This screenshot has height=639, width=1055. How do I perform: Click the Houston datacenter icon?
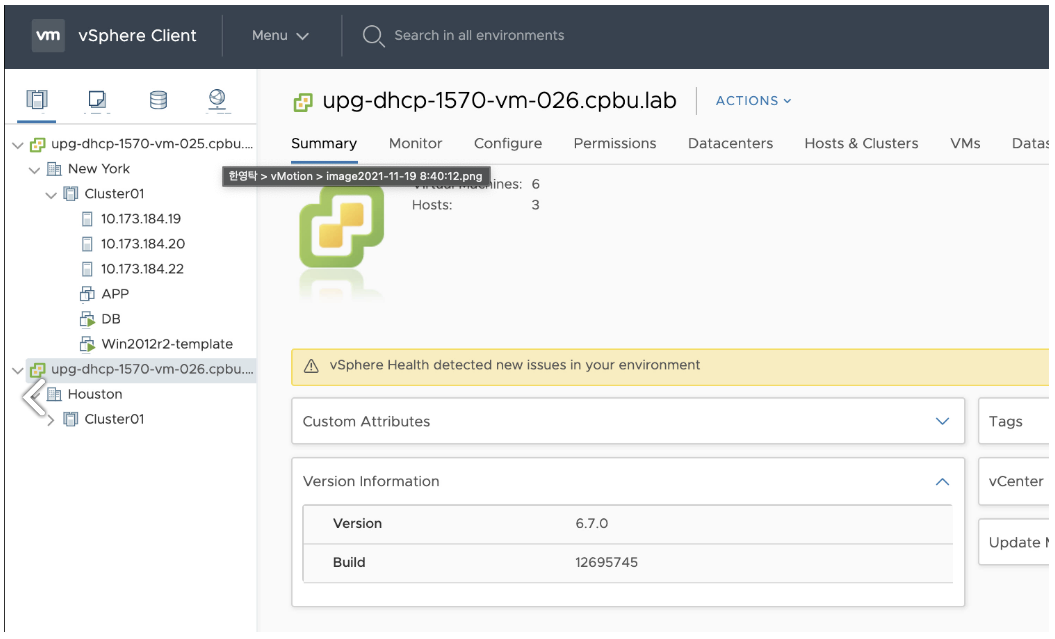tap(54, 394)
